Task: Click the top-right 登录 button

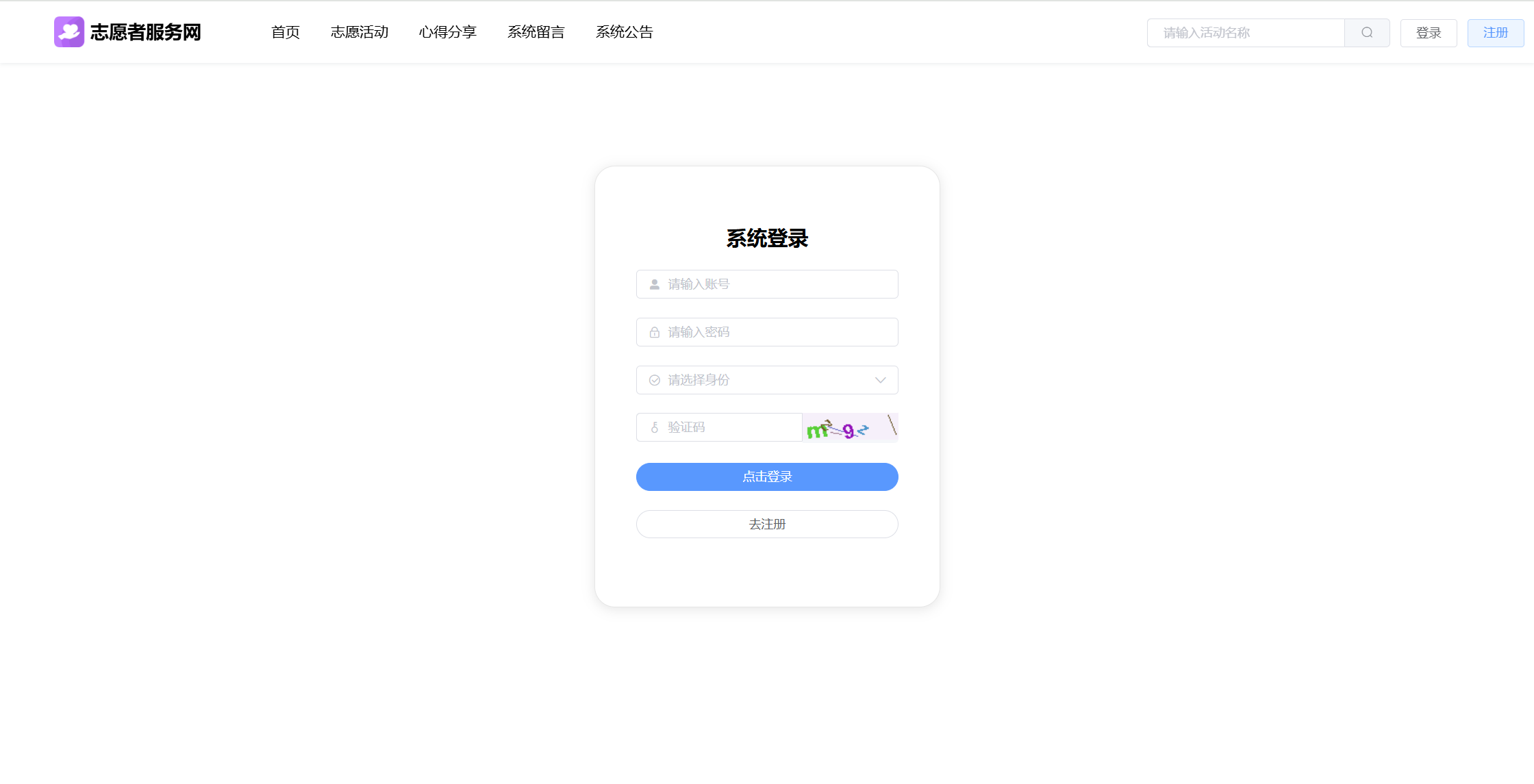Action: click(x=1429, y=33)
